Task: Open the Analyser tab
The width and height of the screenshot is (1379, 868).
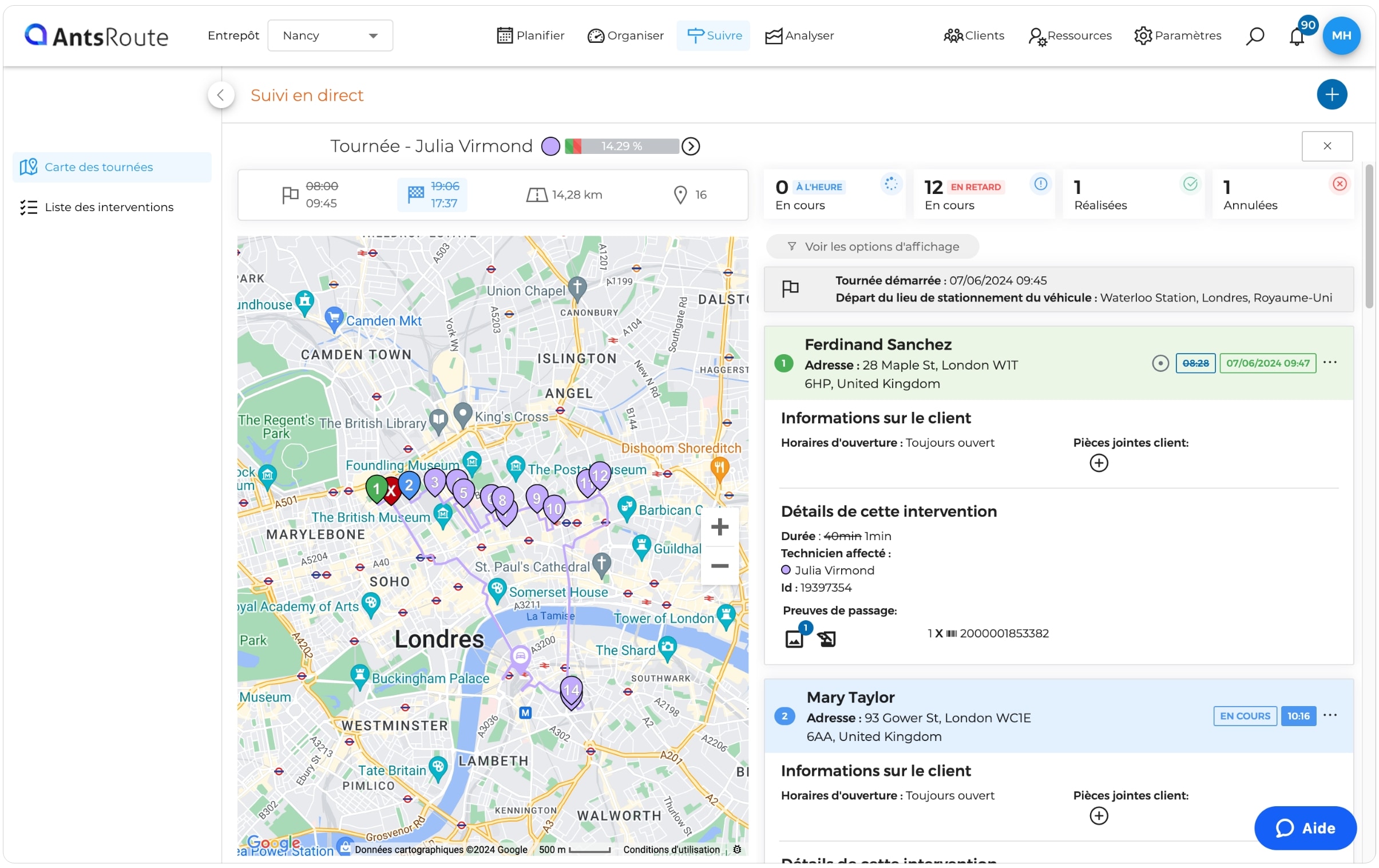Action: pyautogui.click(x=799, y=35)
